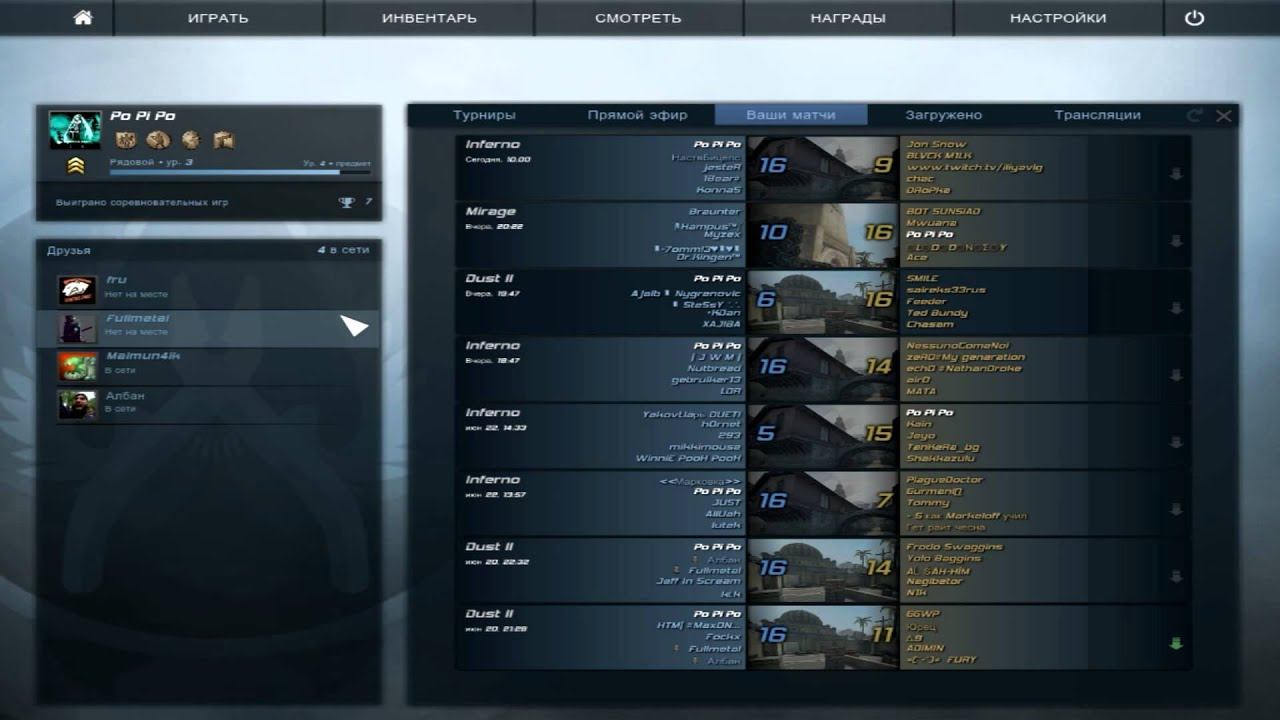The image size is (1280, 720).
Task: Open the НАГРАДЫ menu
Action: pos(848,18)
